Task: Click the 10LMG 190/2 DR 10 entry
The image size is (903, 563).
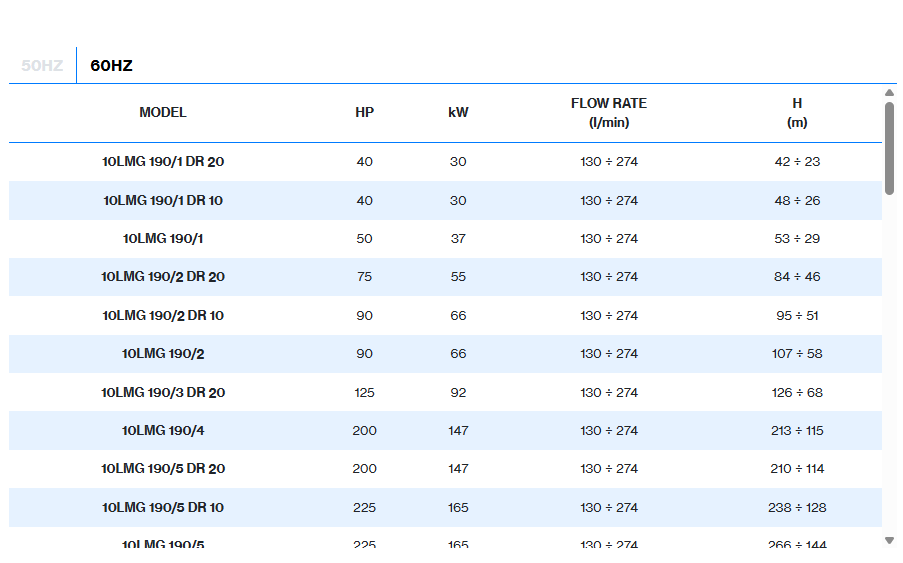Action: 163,316
